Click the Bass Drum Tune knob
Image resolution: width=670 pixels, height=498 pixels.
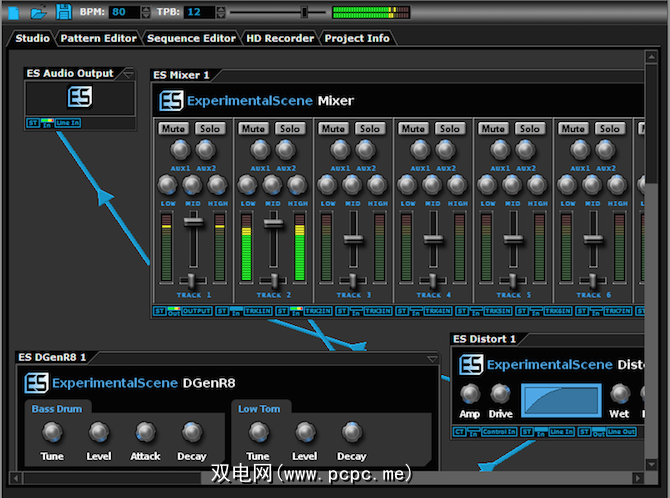(52, 432)
